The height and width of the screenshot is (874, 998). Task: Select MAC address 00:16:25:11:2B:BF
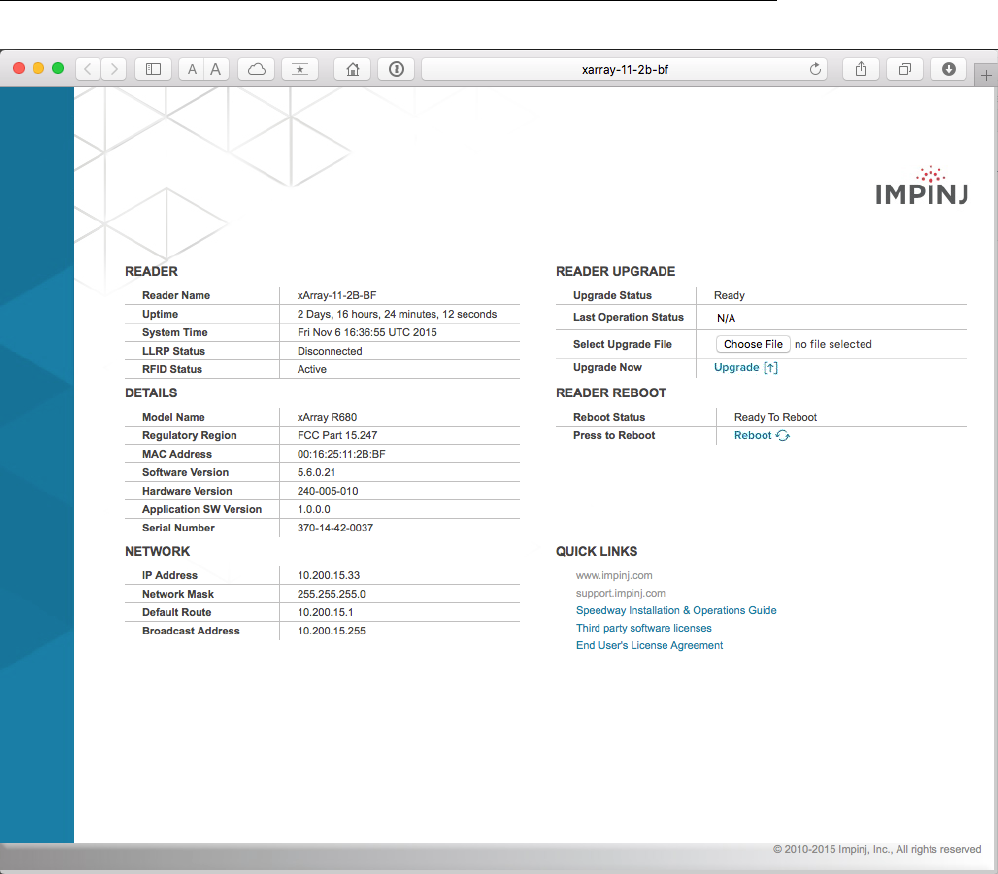tap(341, 455)
